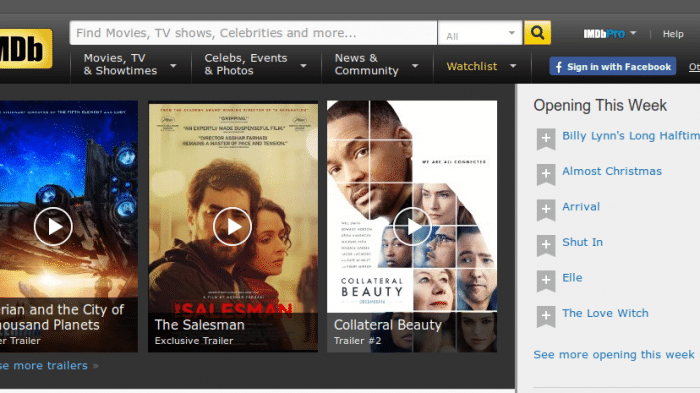Click Valerian and the City title caption

(x=62, y=317)
